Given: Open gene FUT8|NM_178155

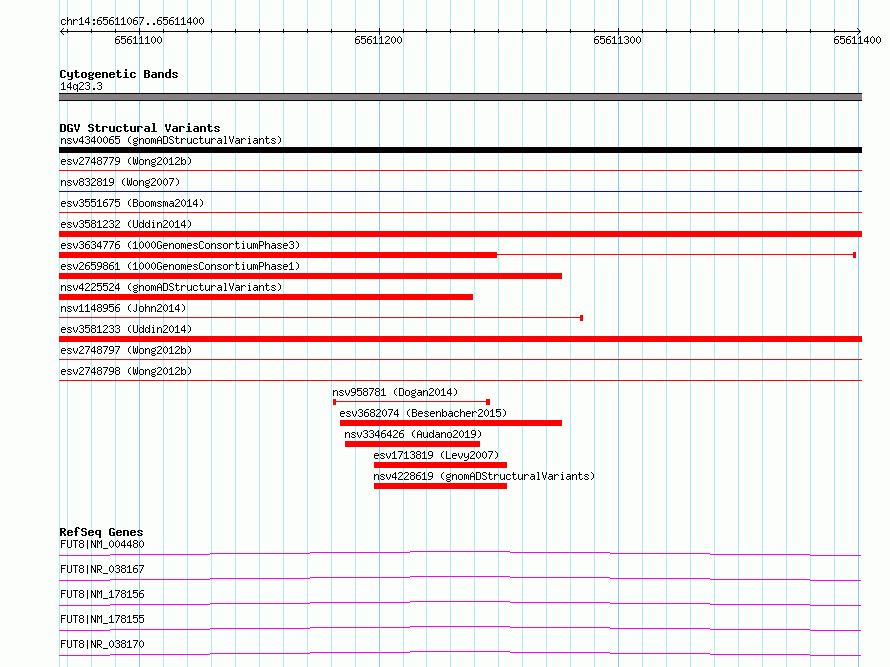Looking at the screenshot, I should click(102, 619).
